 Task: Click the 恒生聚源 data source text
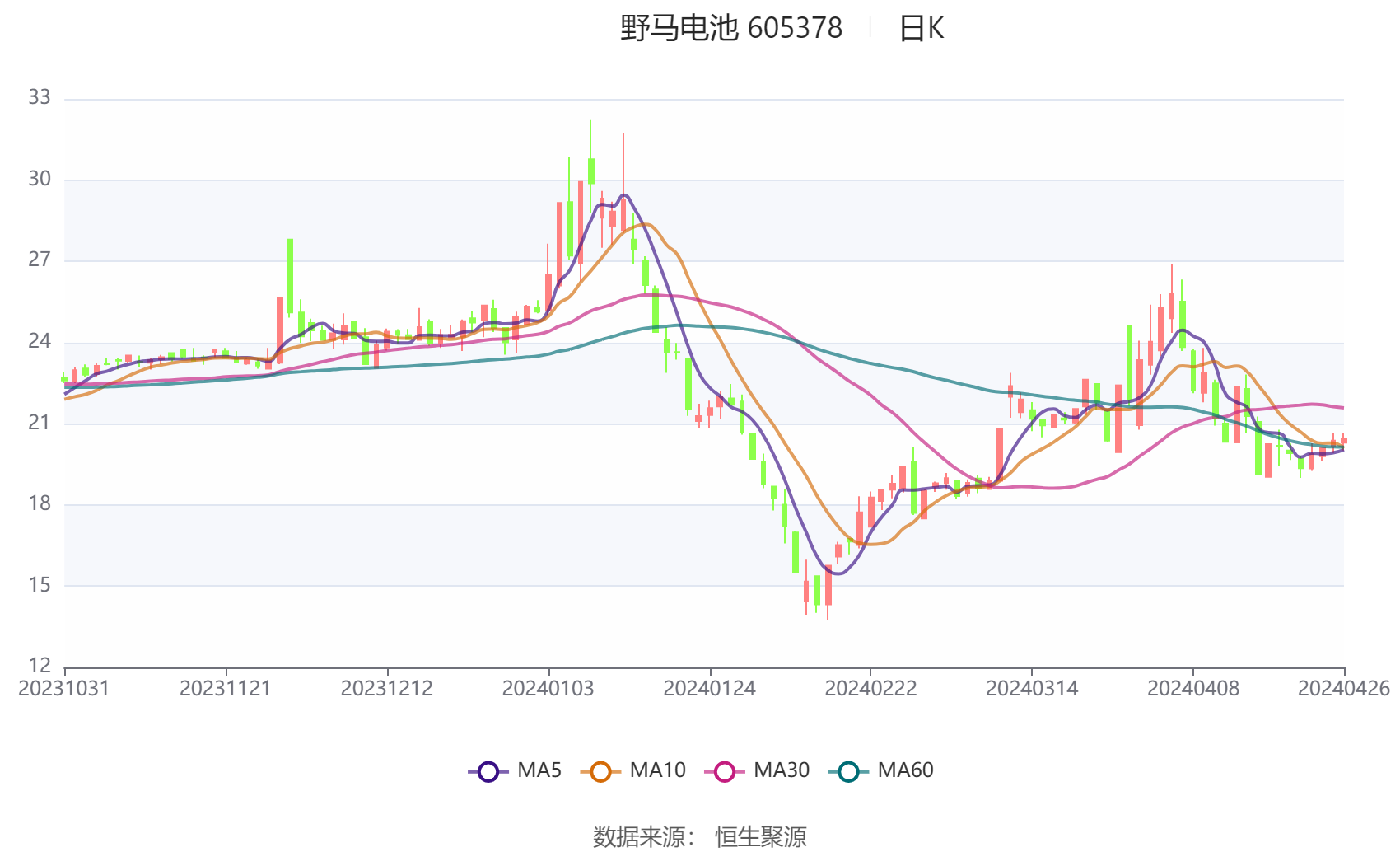click(x=761, y=836)
